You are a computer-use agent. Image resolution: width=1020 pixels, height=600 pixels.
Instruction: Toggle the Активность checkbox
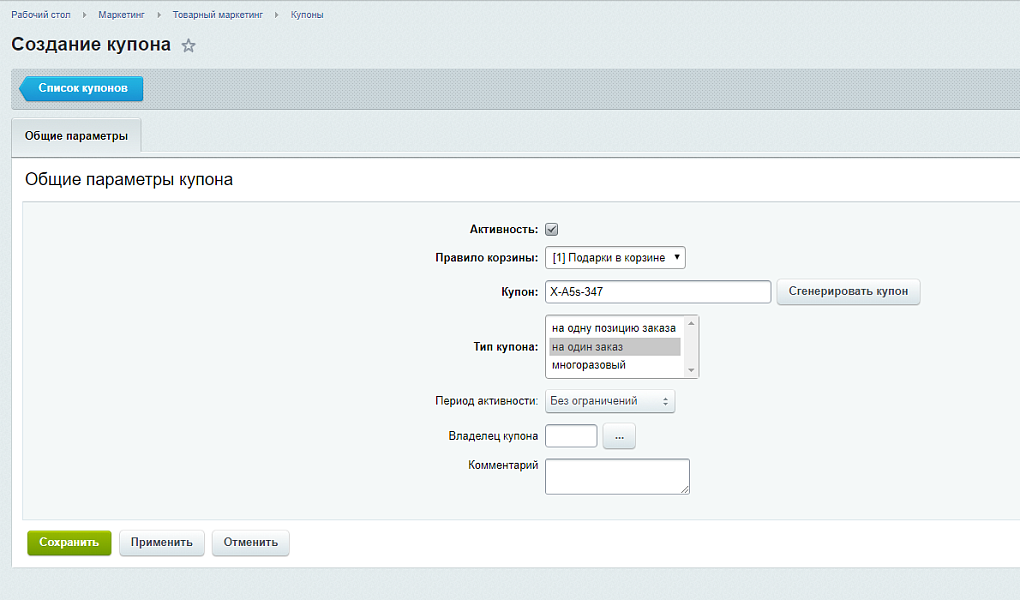(551, 229)
